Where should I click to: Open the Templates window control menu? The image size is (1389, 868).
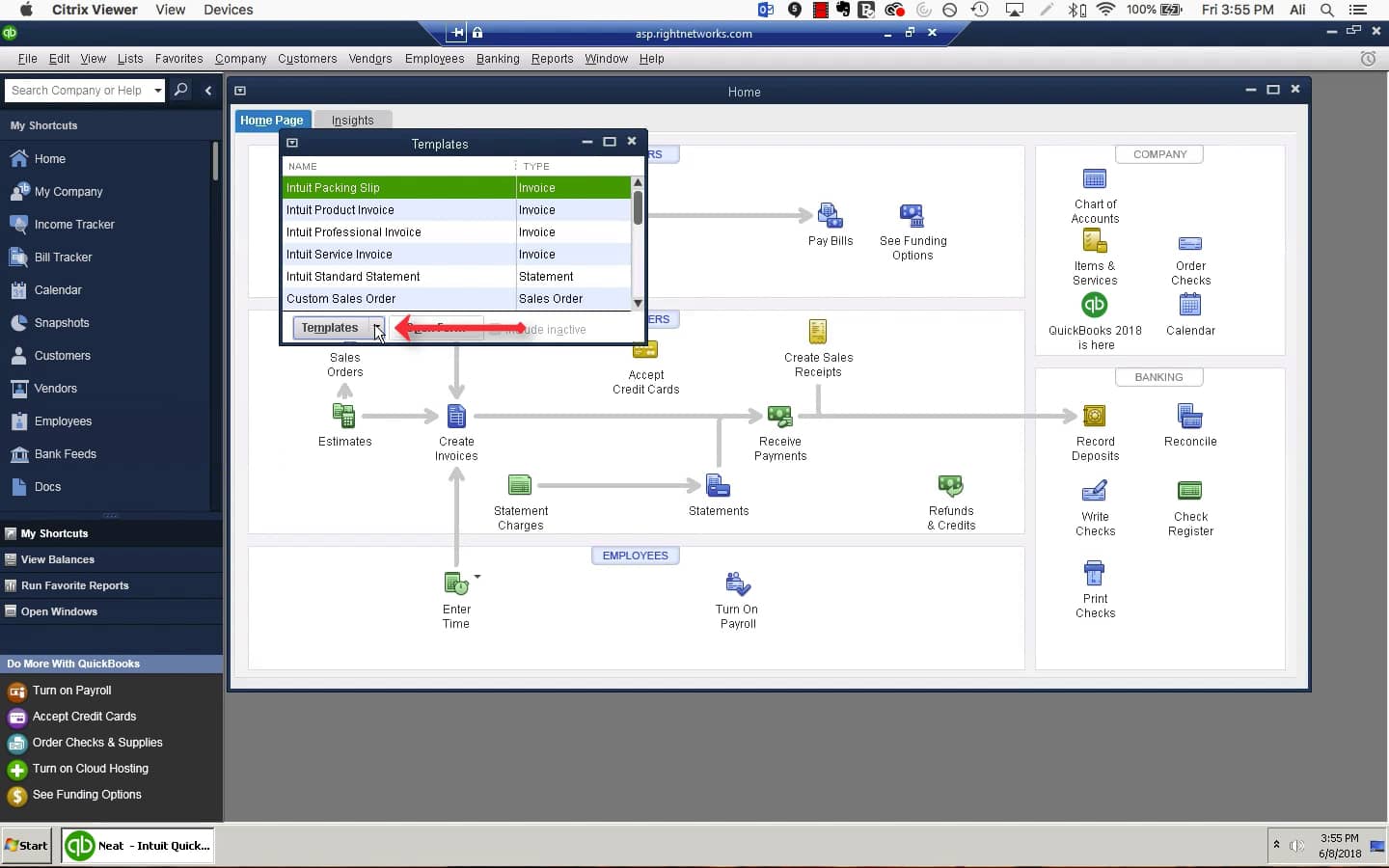coord(292,143)
